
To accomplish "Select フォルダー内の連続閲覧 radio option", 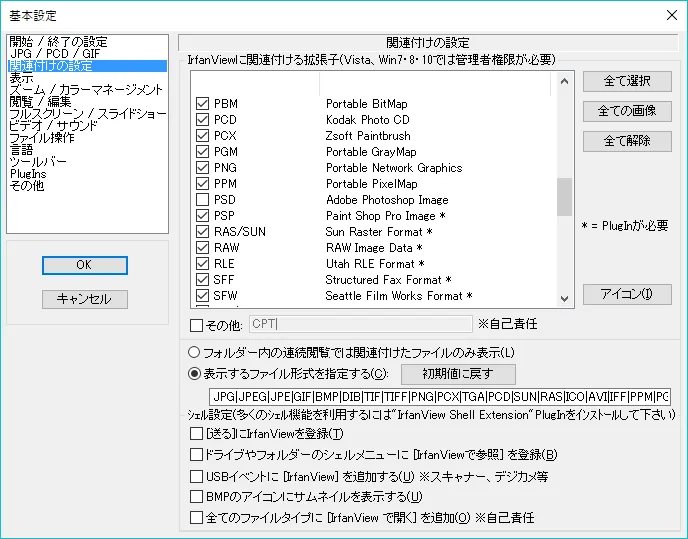I will coord(194,352).
